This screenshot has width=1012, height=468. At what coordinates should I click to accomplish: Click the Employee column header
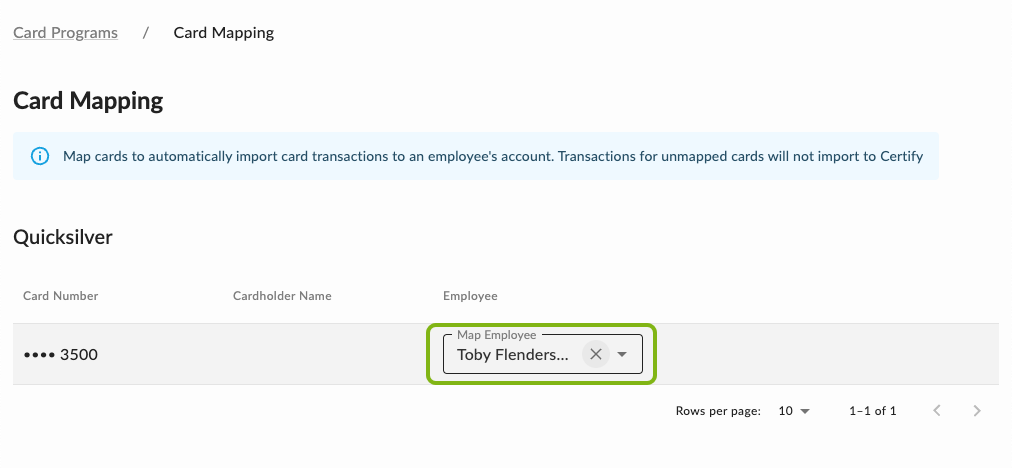pyautogui.click(x=470, y=296)
